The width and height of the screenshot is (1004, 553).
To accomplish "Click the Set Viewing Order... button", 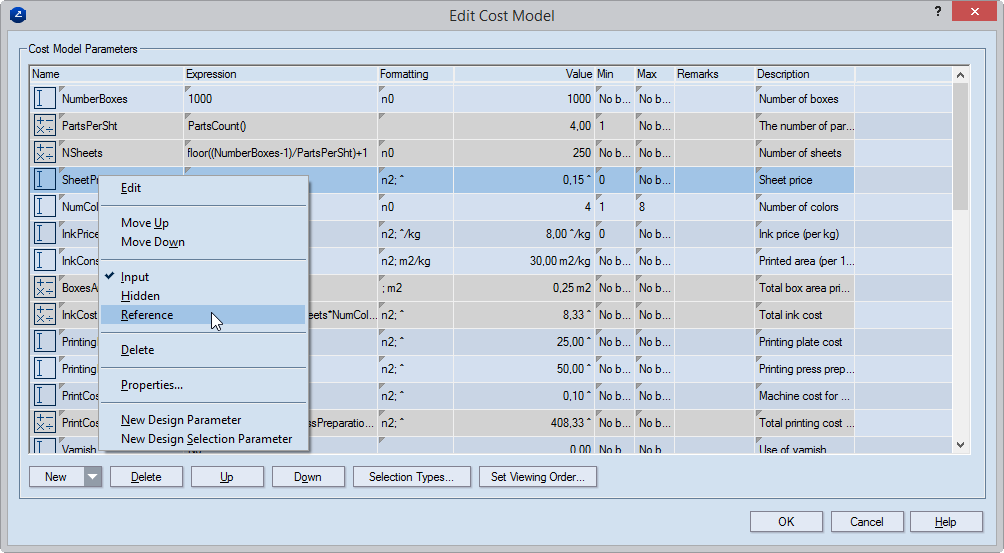I will (x=538, y=477).
